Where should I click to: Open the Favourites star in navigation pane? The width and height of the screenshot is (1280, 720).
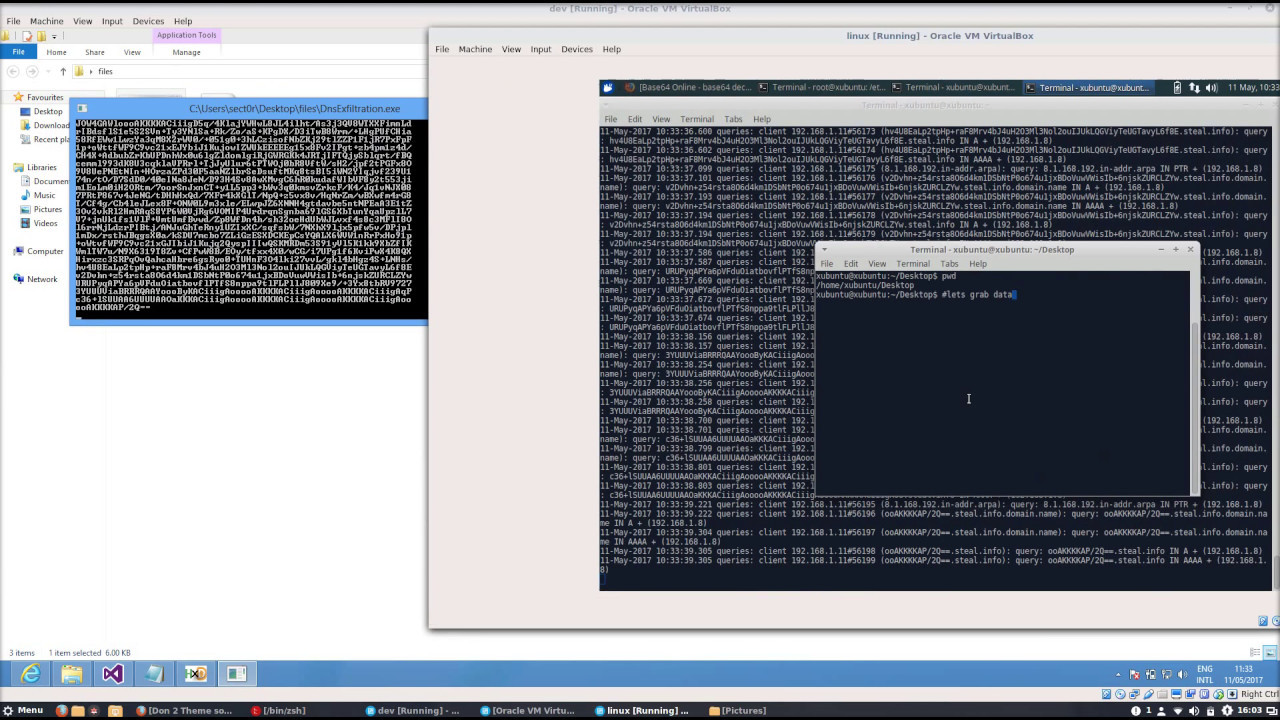point(19,98)
